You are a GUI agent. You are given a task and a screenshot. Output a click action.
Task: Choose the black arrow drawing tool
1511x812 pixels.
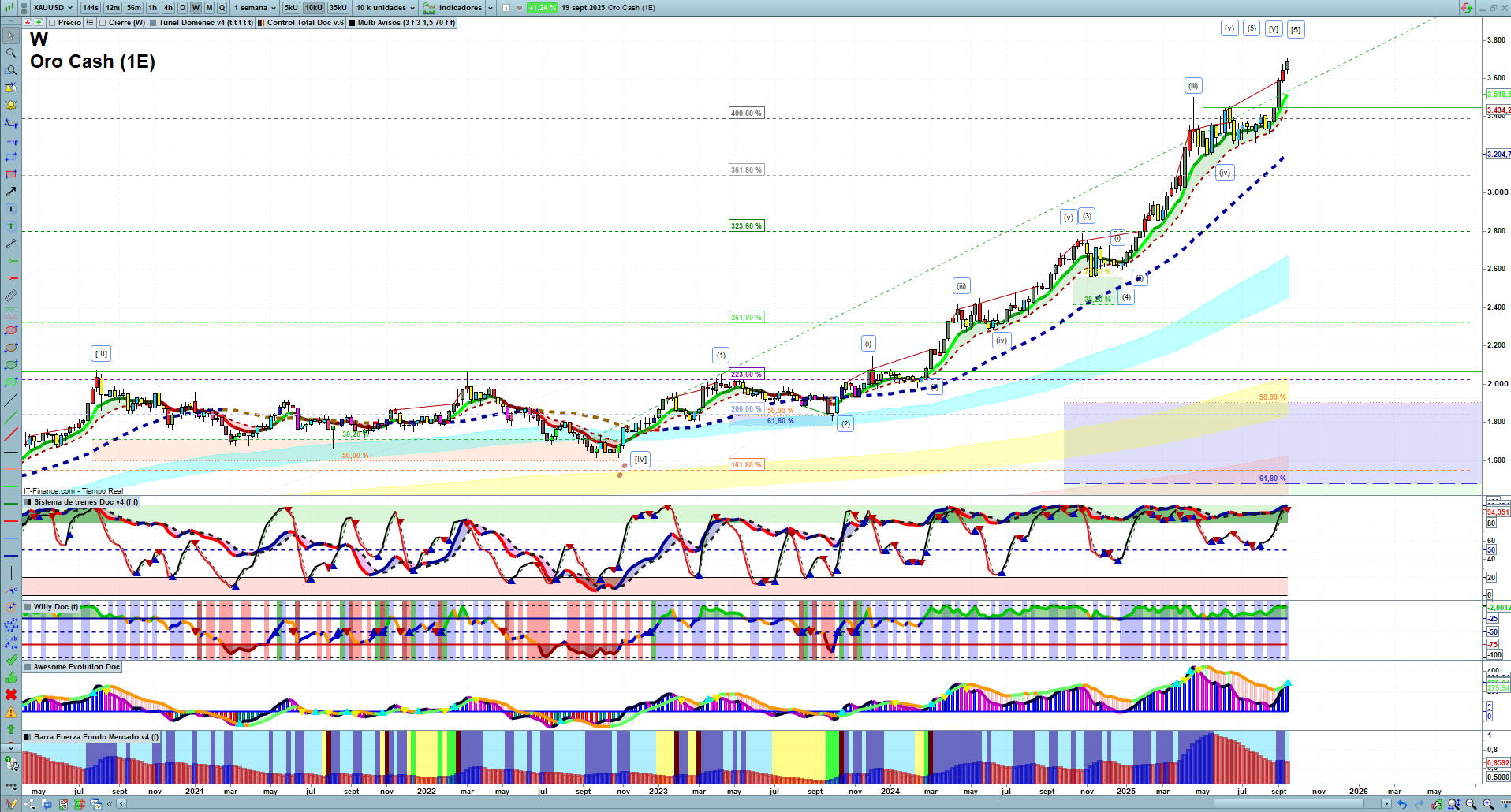click(x=11, y=192)
